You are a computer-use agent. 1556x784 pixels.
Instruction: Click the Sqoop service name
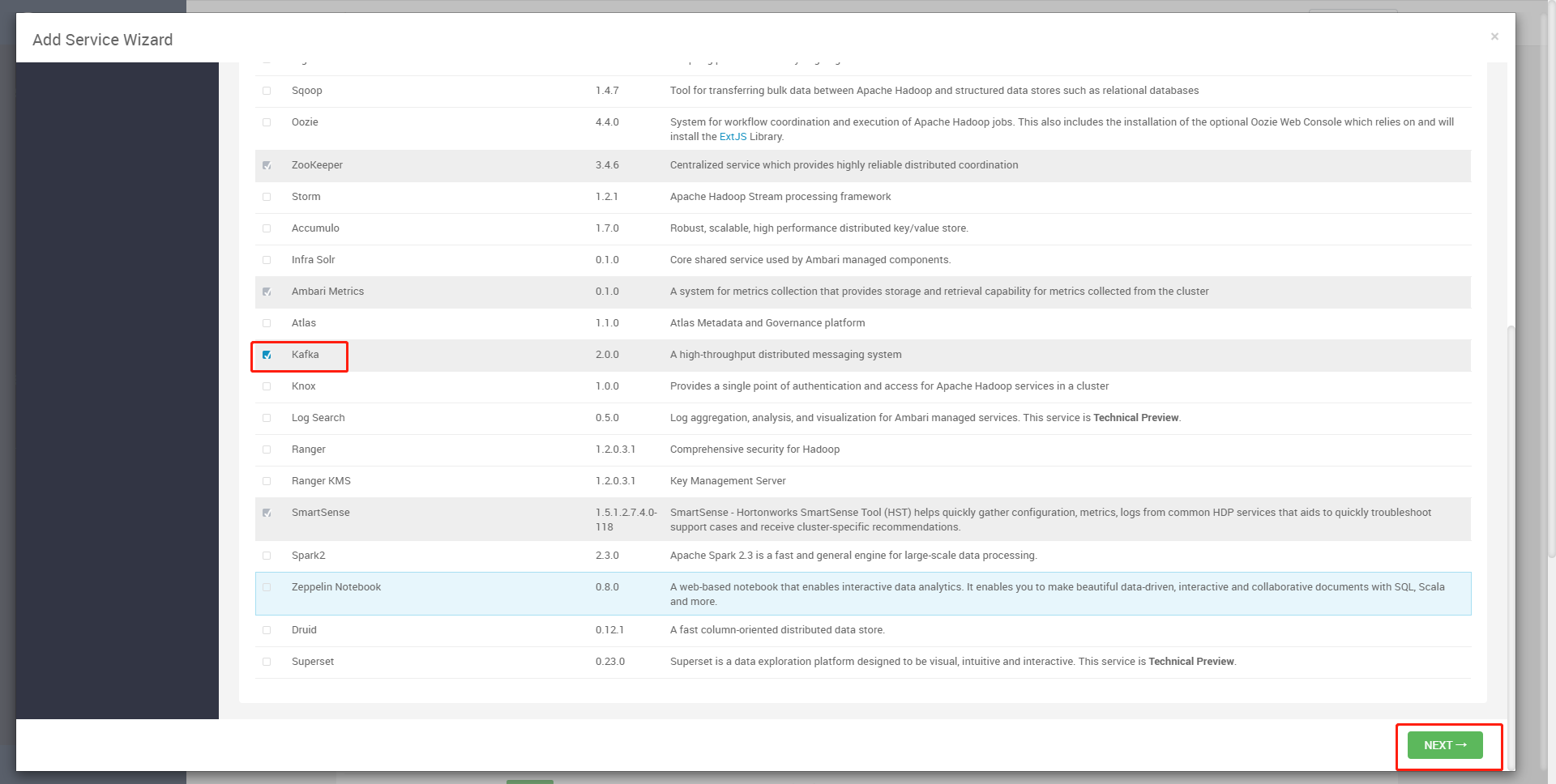click(x=306, y=91)
